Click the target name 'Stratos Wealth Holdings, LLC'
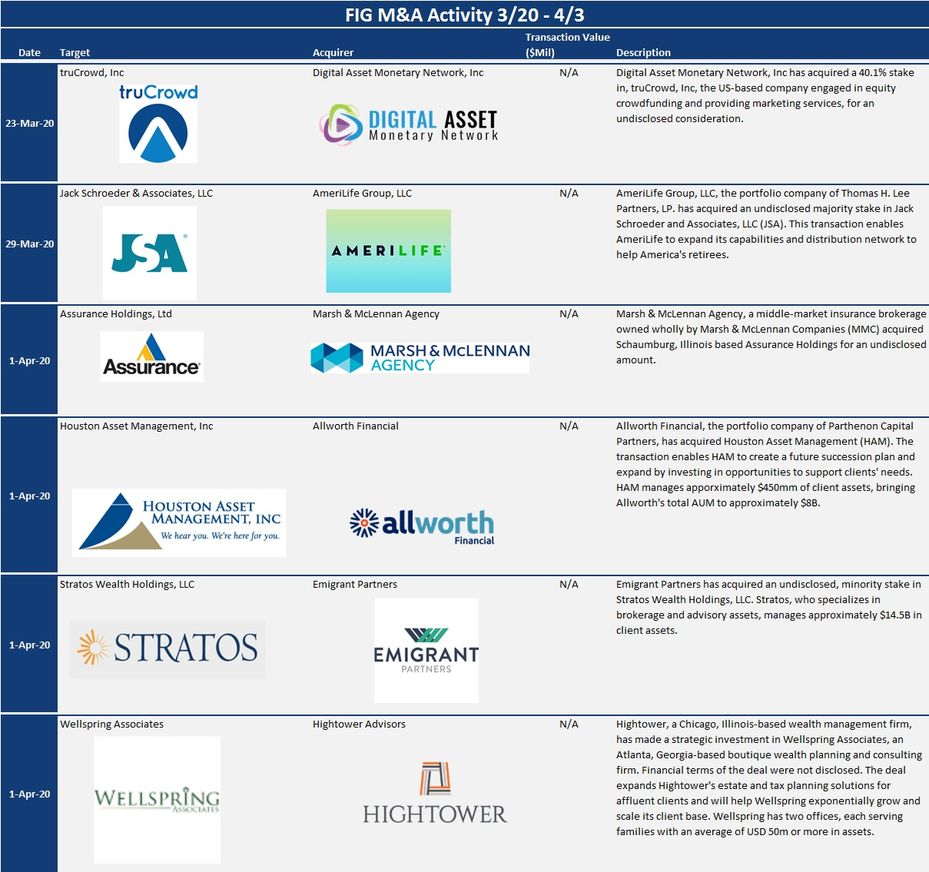Viewport: 929px width, 872px height. 127,584
